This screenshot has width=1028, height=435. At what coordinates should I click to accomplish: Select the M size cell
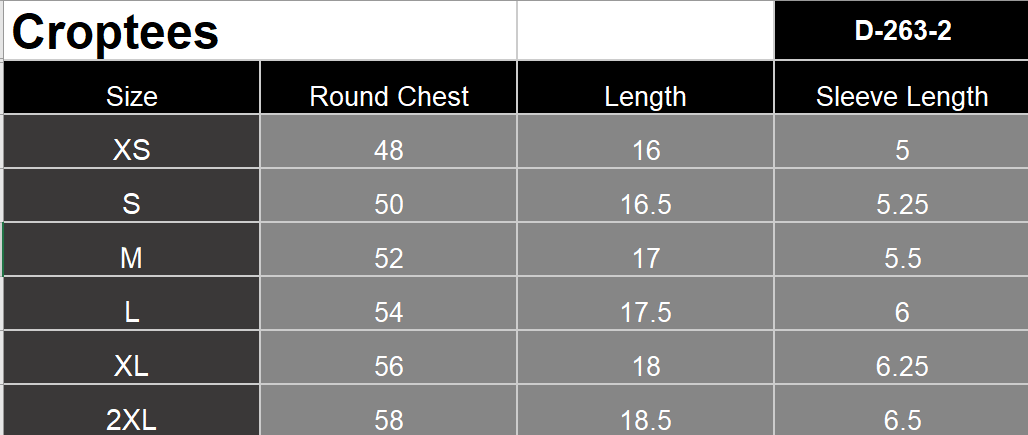coord(132,258)
